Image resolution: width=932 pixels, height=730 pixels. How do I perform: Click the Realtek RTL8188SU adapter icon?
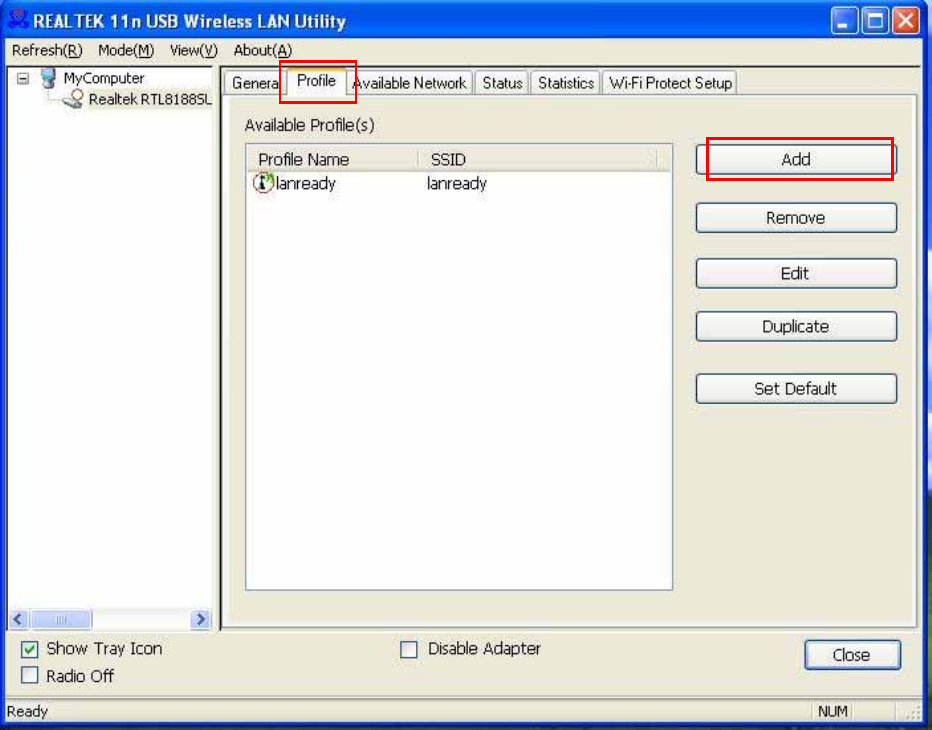point(73,99)
